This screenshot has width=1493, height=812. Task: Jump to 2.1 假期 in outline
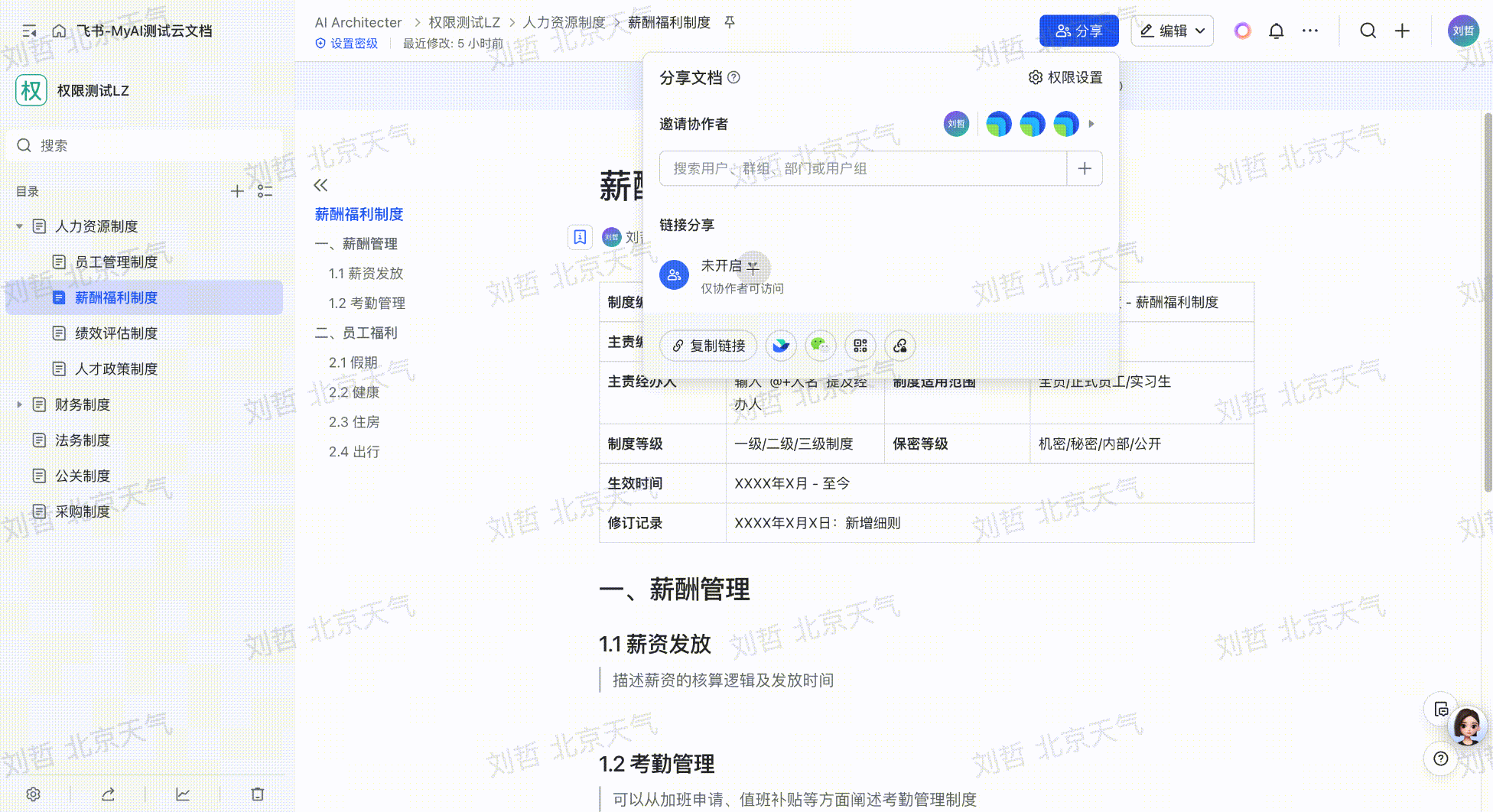(353, 362)
